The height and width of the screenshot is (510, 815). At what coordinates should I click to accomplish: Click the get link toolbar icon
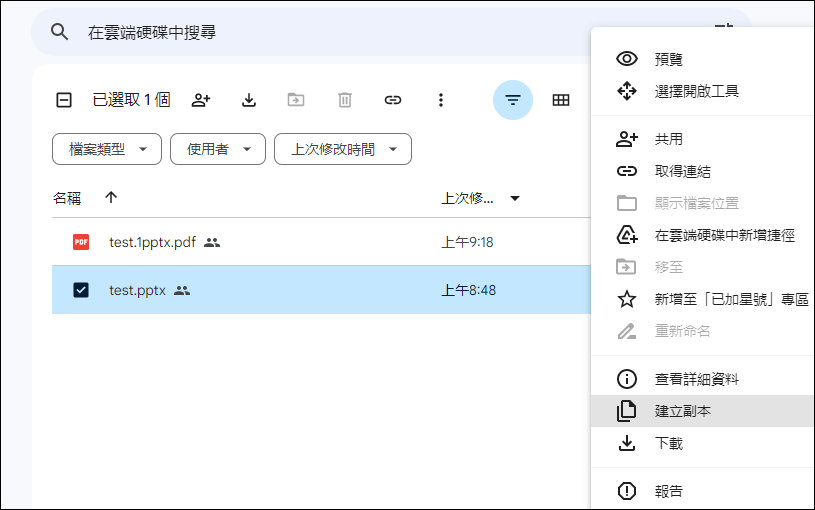pos(393,100)
